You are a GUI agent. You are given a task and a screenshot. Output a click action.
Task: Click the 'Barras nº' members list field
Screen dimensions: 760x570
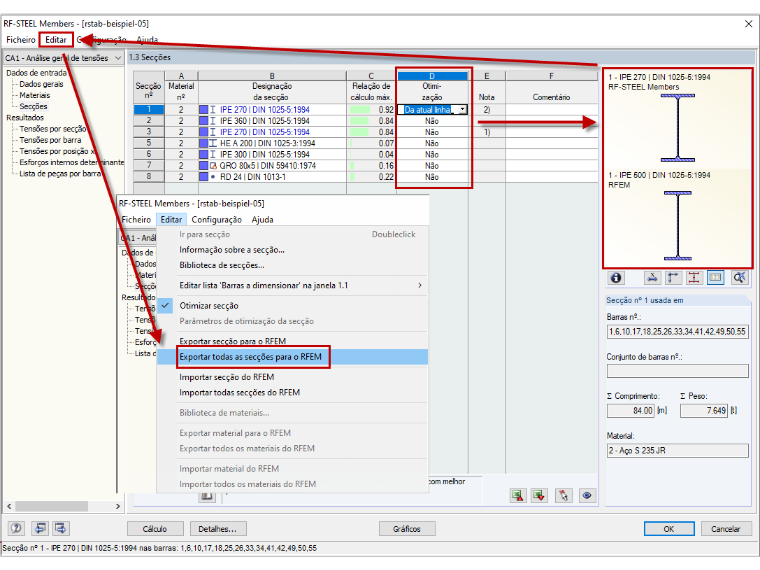point(677,332)
